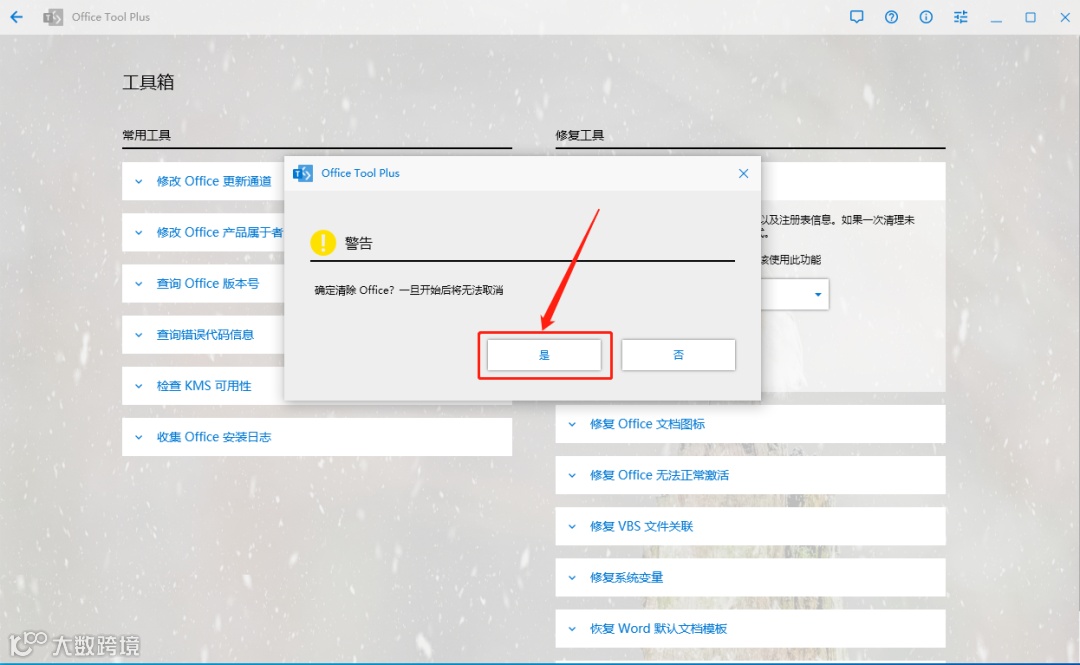The width and height of the screenshot is (1080, 665).
Task: Cancel with the 否 button
Action: point(678,355)
